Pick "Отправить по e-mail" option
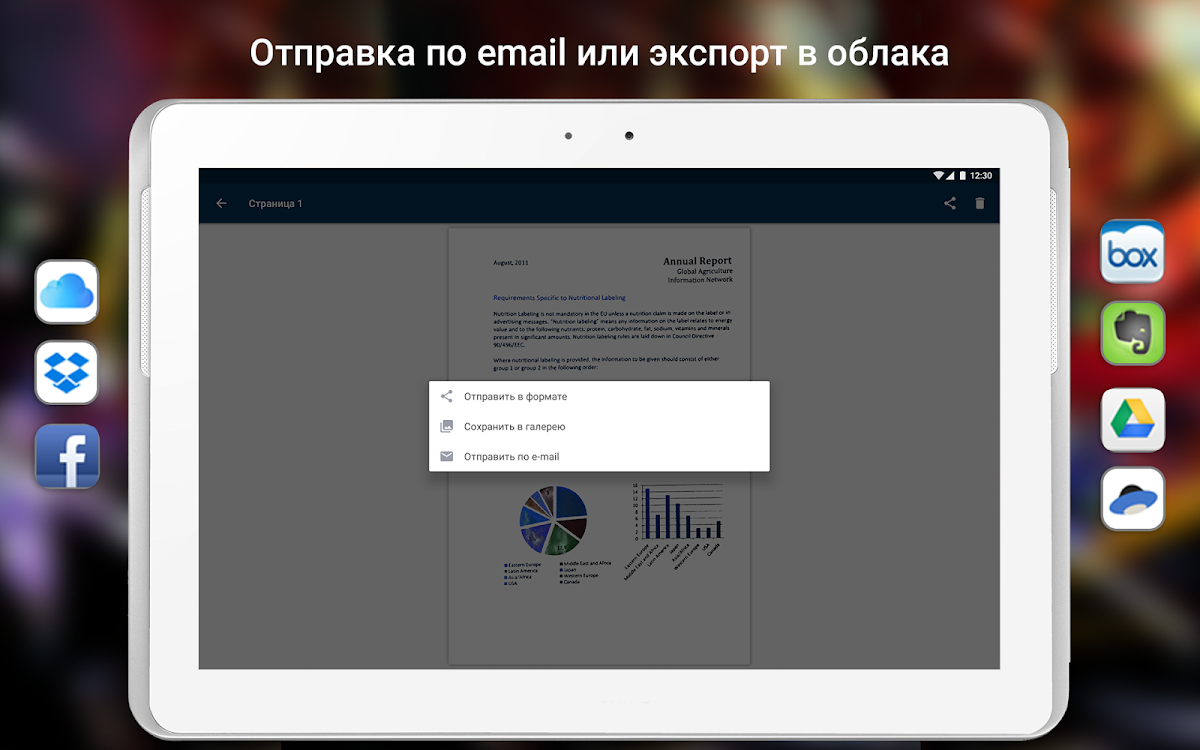 [511, 457]
